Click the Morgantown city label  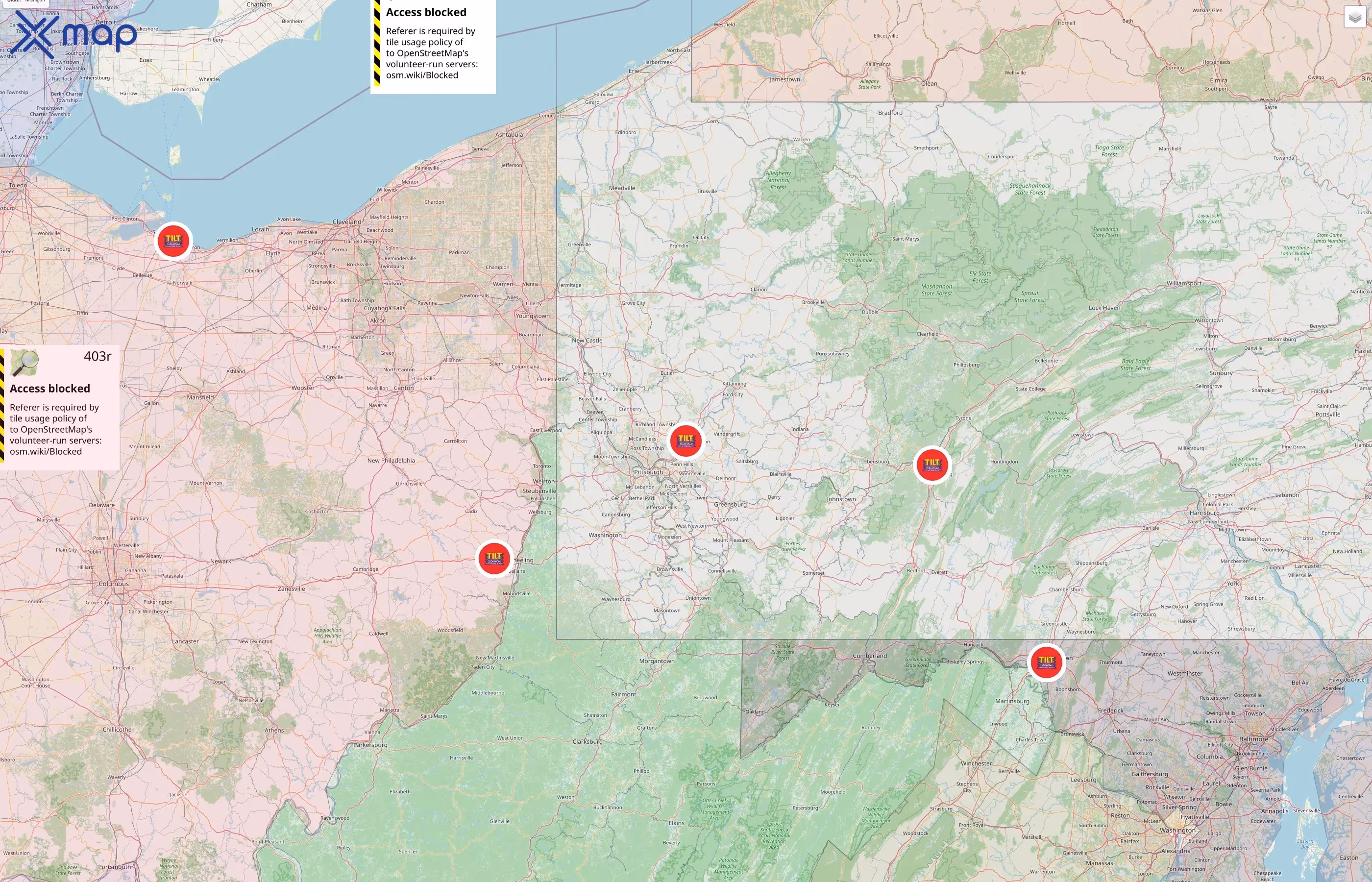tap(657, 661)
